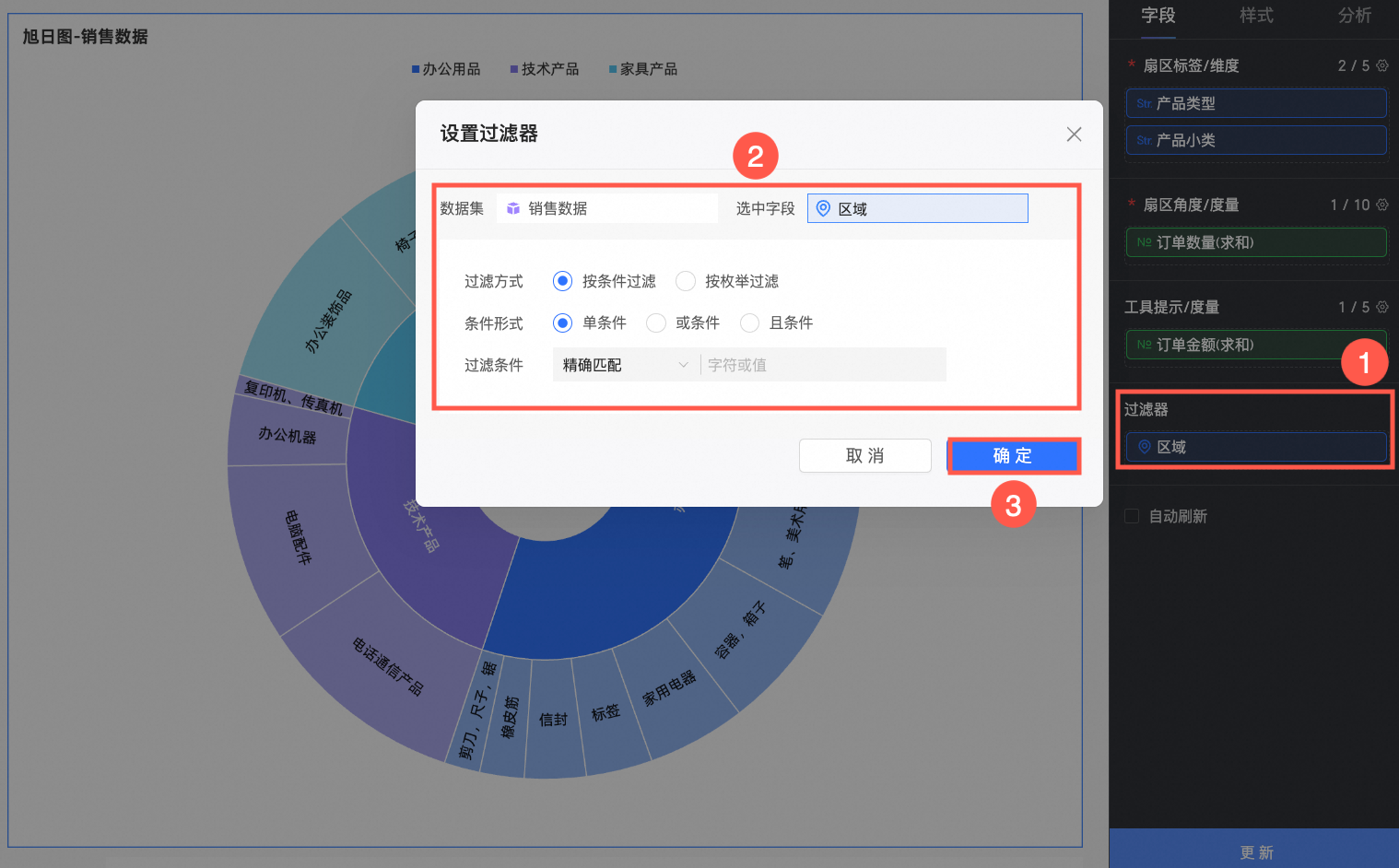The width and height of the screenshot is (1399, 868).
Task: Click the 办公用品 legend color swatch
Action: pos(416,69)
